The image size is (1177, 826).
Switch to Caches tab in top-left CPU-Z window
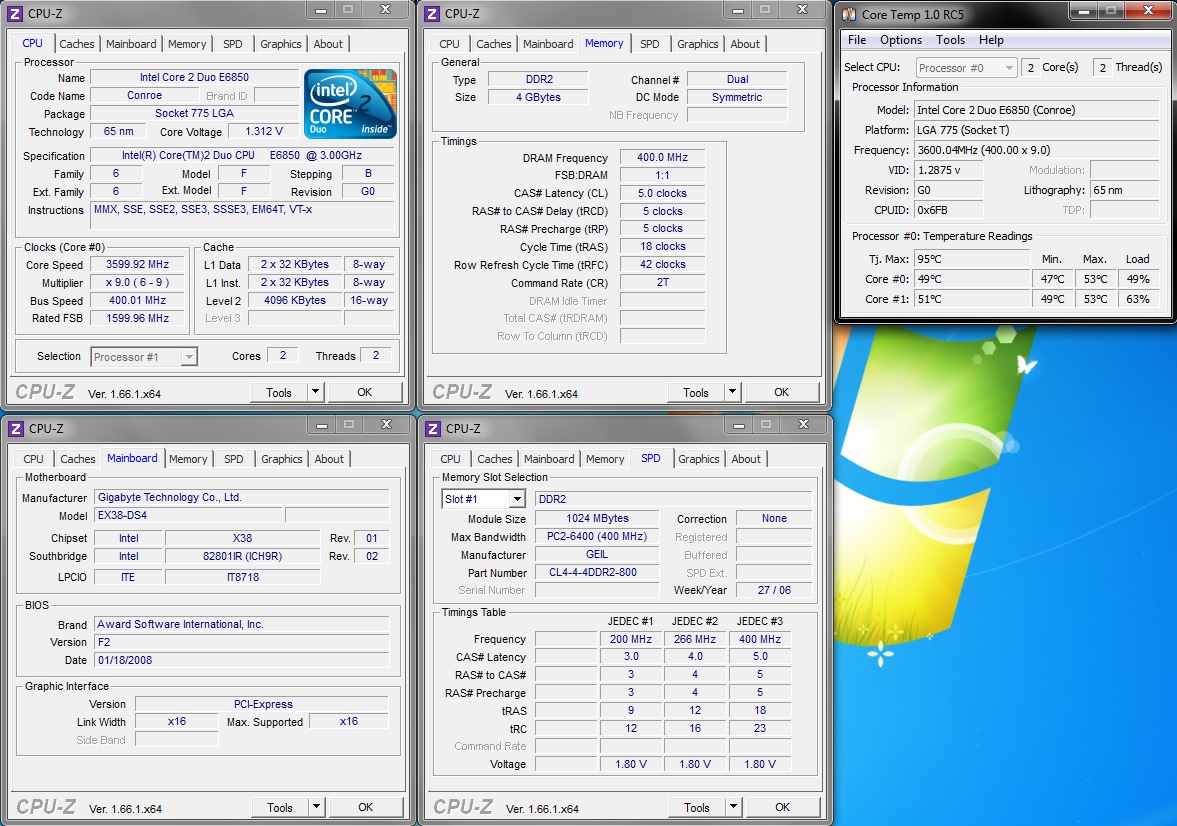click(77, 44)
